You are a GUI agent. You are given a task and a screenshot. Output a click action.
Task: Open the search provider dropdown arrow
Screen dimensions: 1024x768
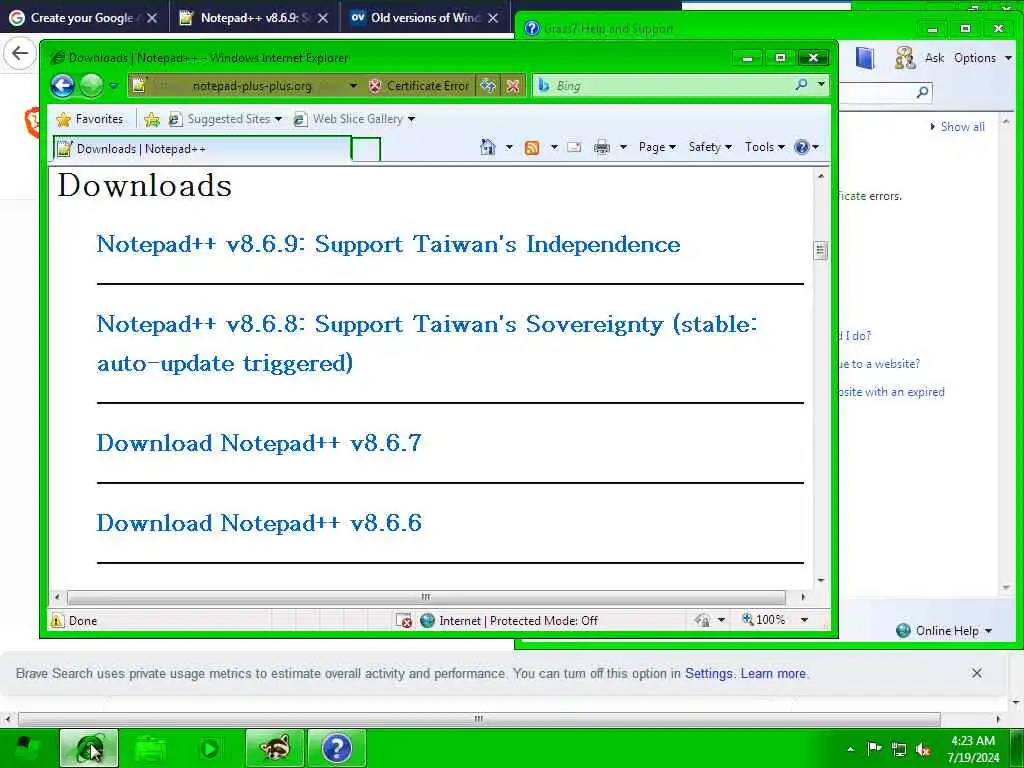[821, 84]
